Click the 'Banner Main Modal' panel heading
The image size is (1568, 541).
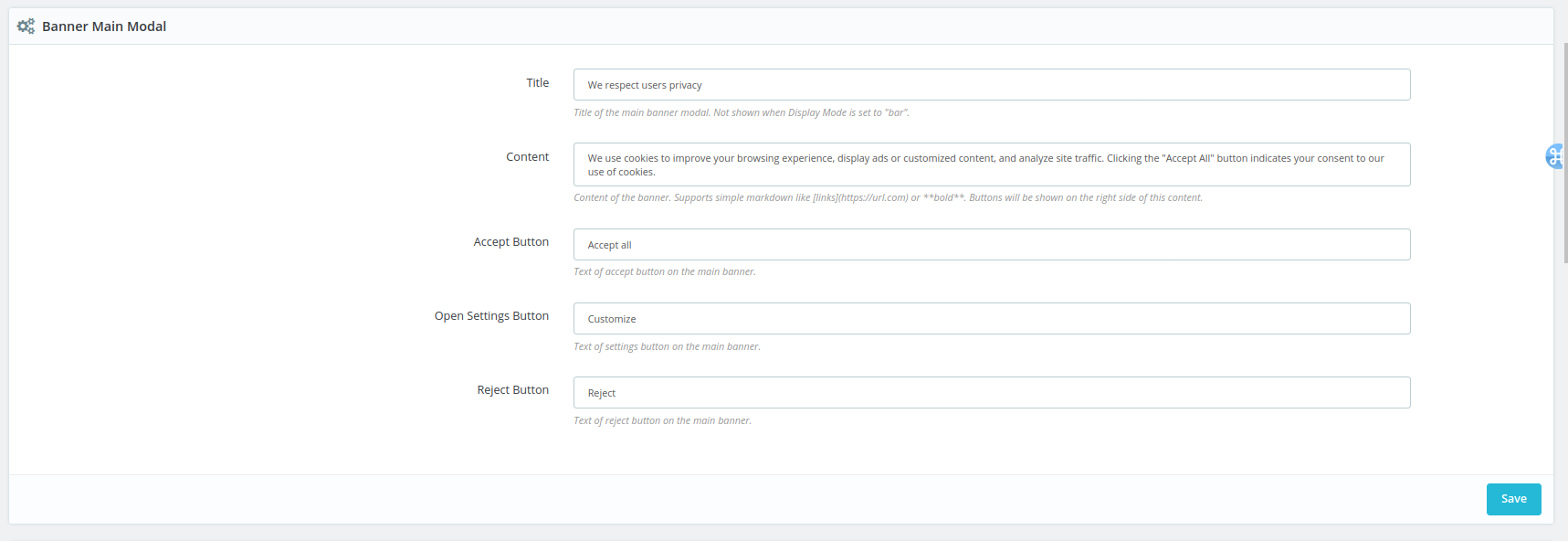point(104,27)
